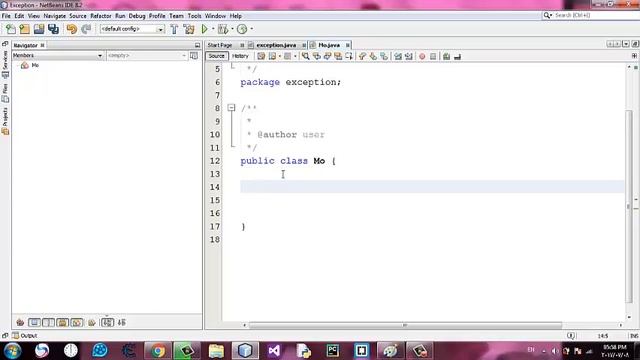Switch to the Start Page tab
The height and width of the screenshot is (360, 640).
point(220,45)
